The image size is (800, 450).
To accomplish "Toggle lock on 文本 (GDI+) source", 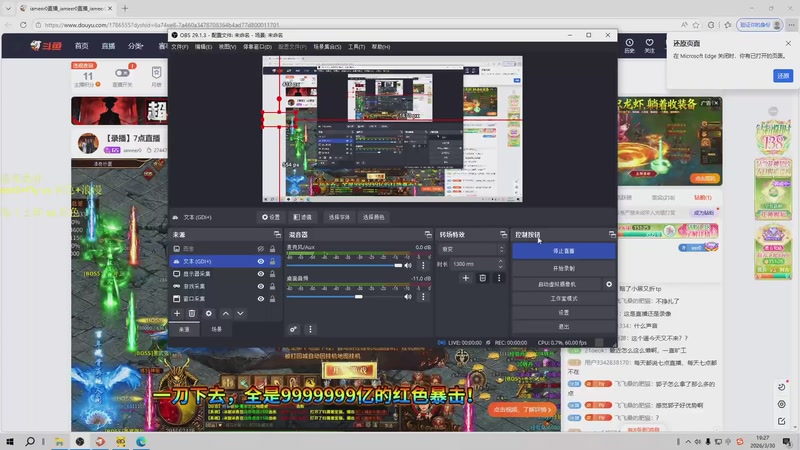I will (272, 261).
